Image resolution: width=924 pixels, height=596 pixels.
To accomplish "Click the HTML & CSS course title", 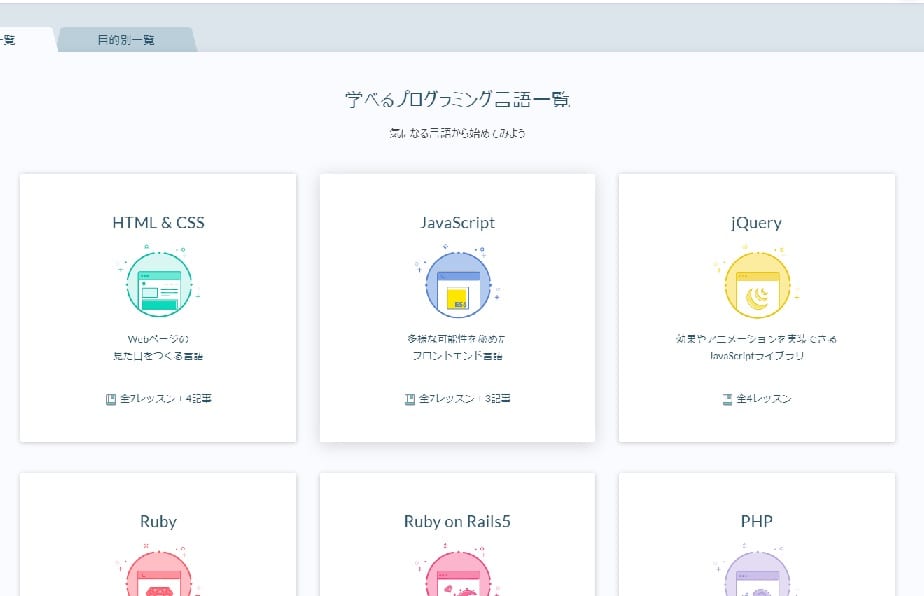I will (159, 223).
